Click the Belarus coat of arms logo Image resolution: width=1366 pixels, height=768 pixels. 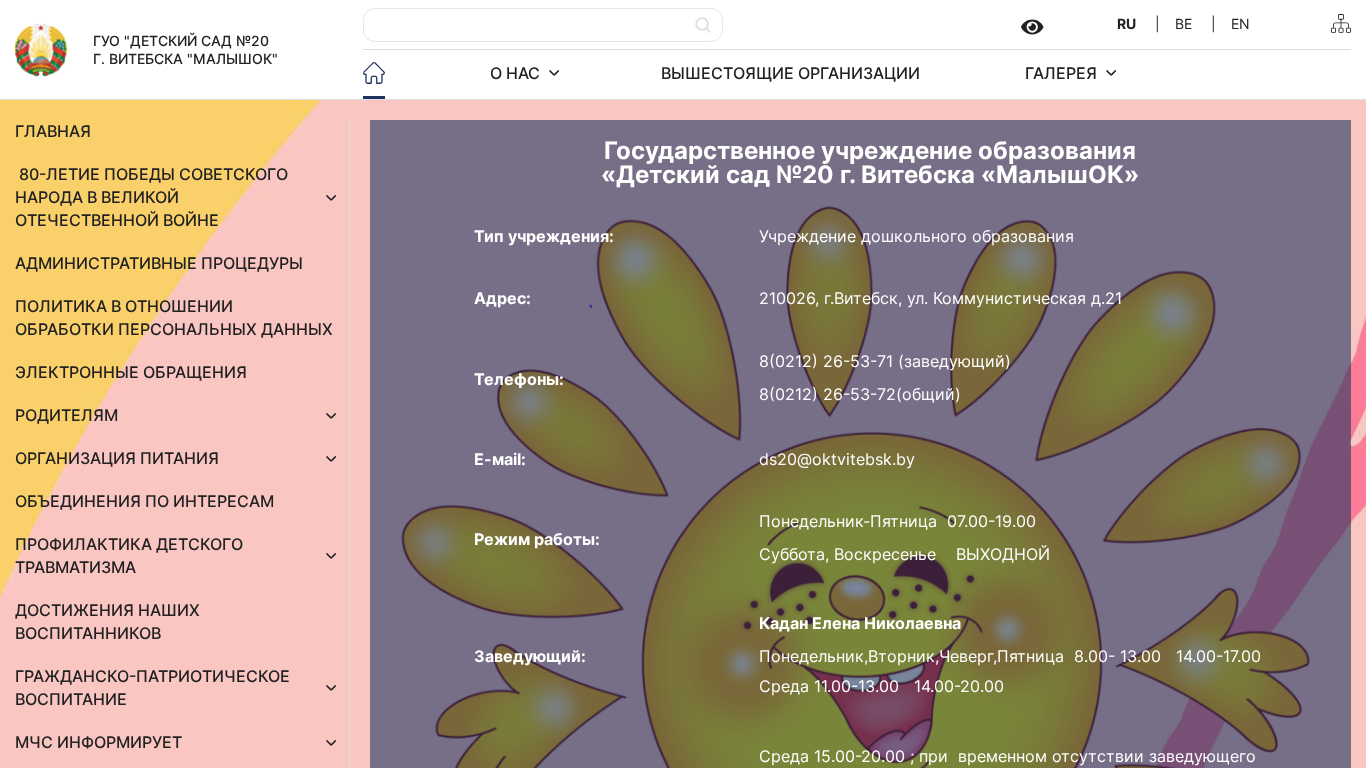pos(41,50)
